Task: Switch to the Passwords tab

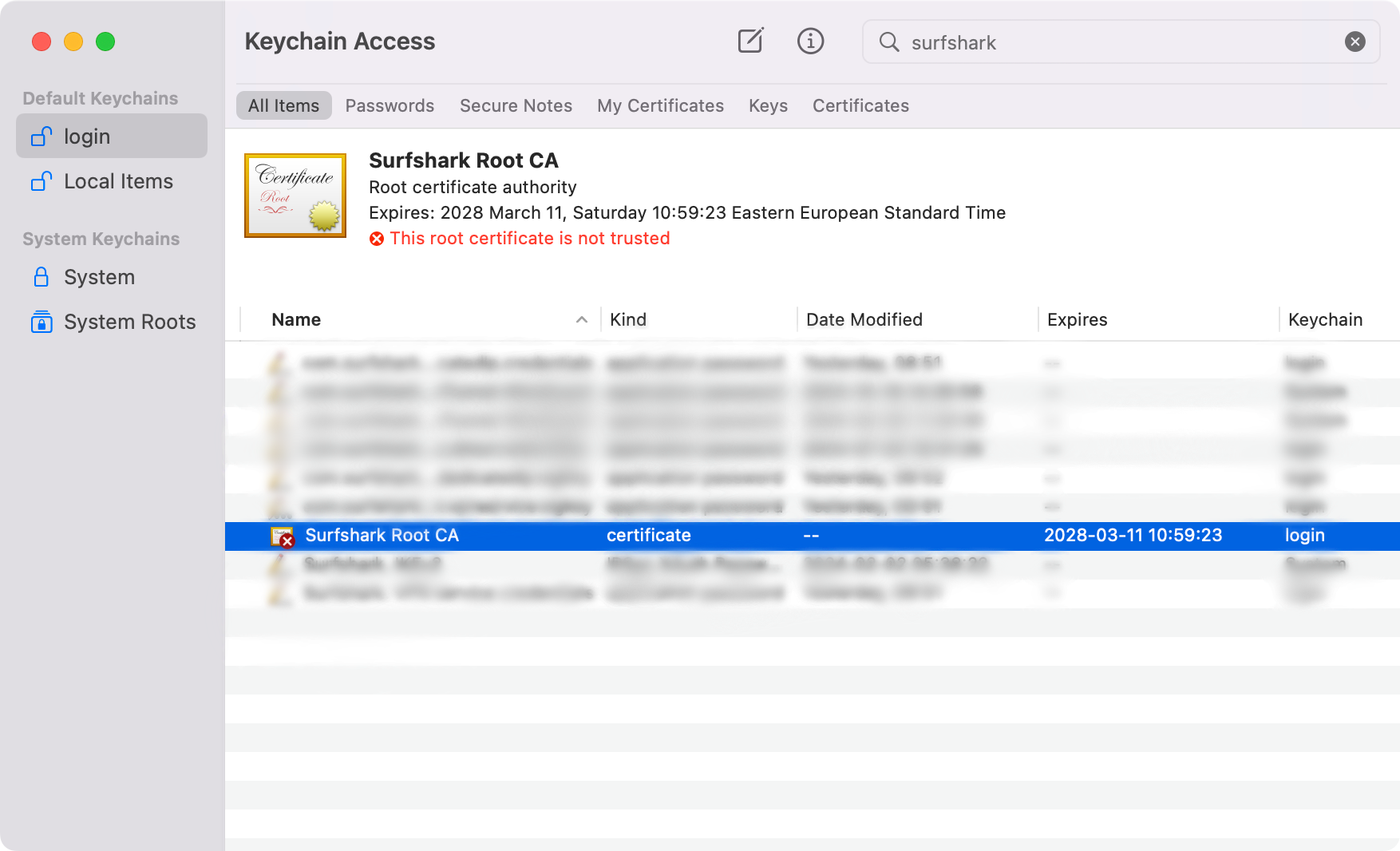Action: click(390, 105)
